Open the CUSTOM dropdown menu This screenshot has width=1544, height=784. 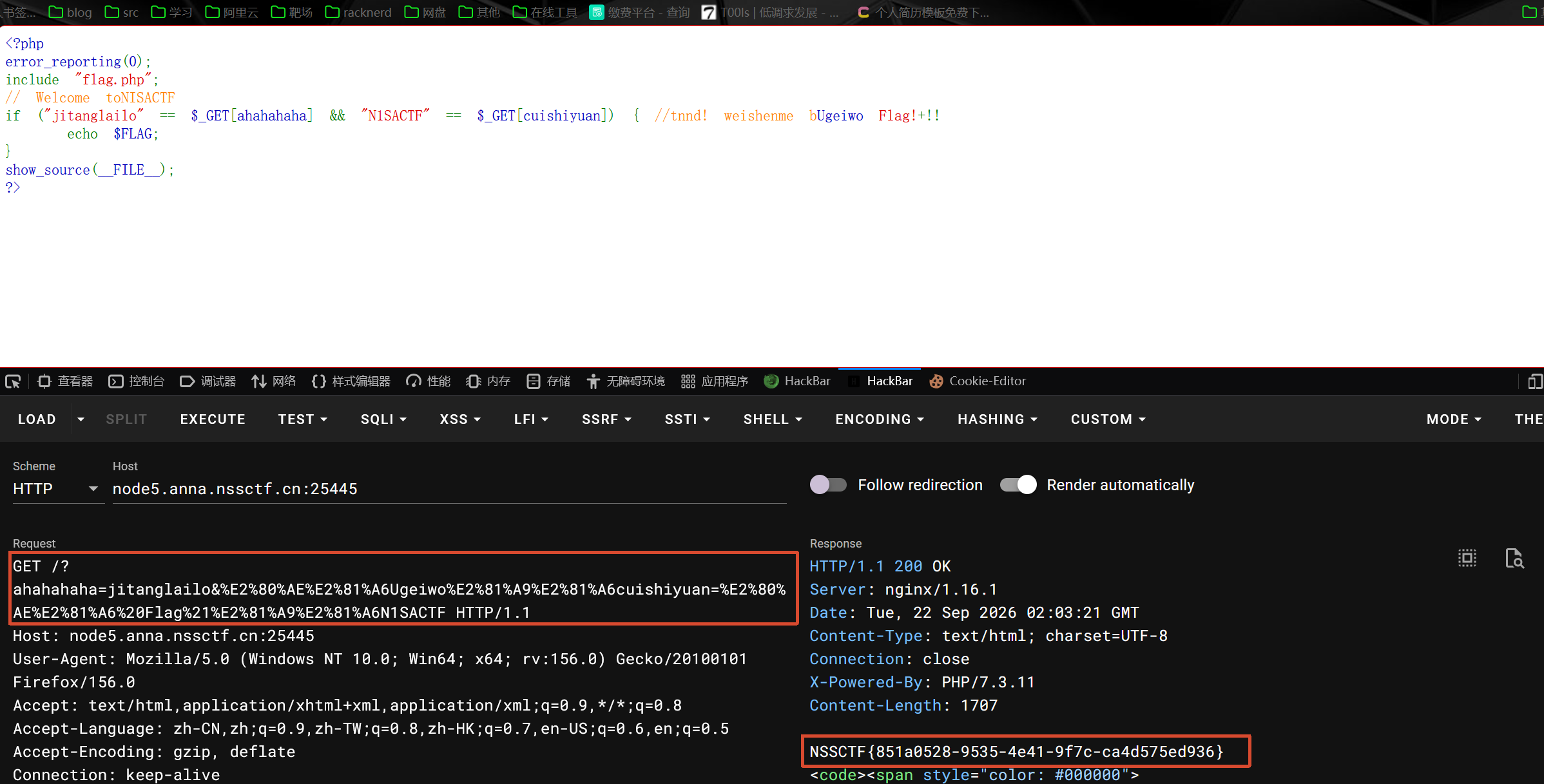point(1108,419)
